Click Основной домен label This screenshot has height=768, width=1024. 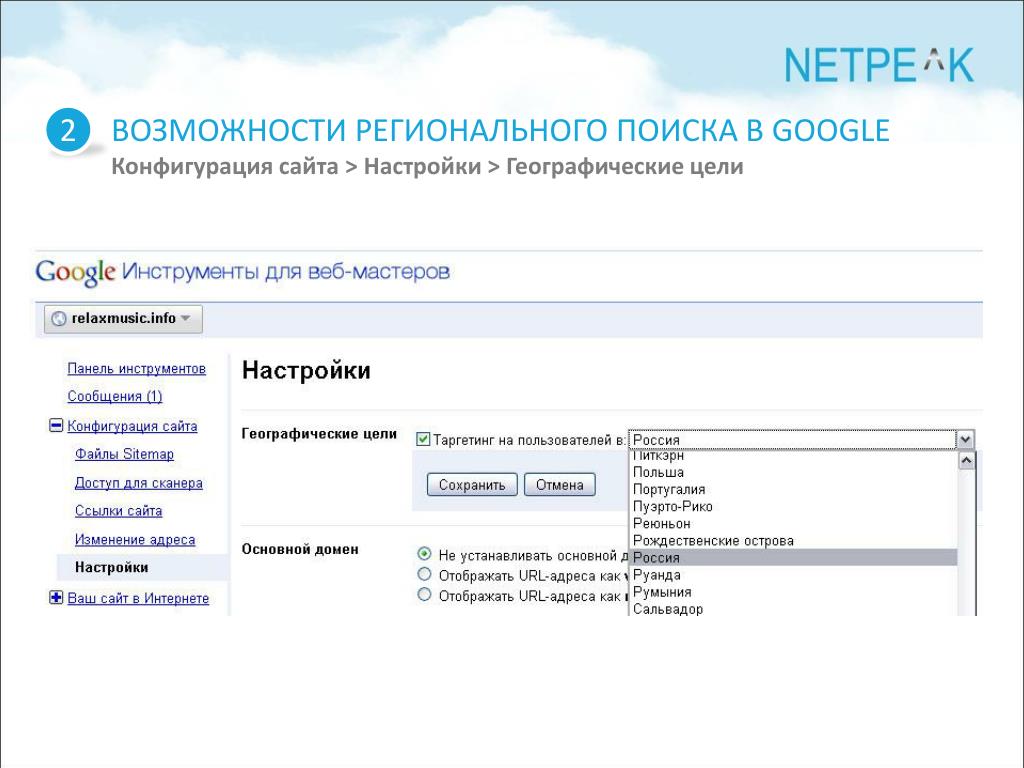[x=300, y=549]
